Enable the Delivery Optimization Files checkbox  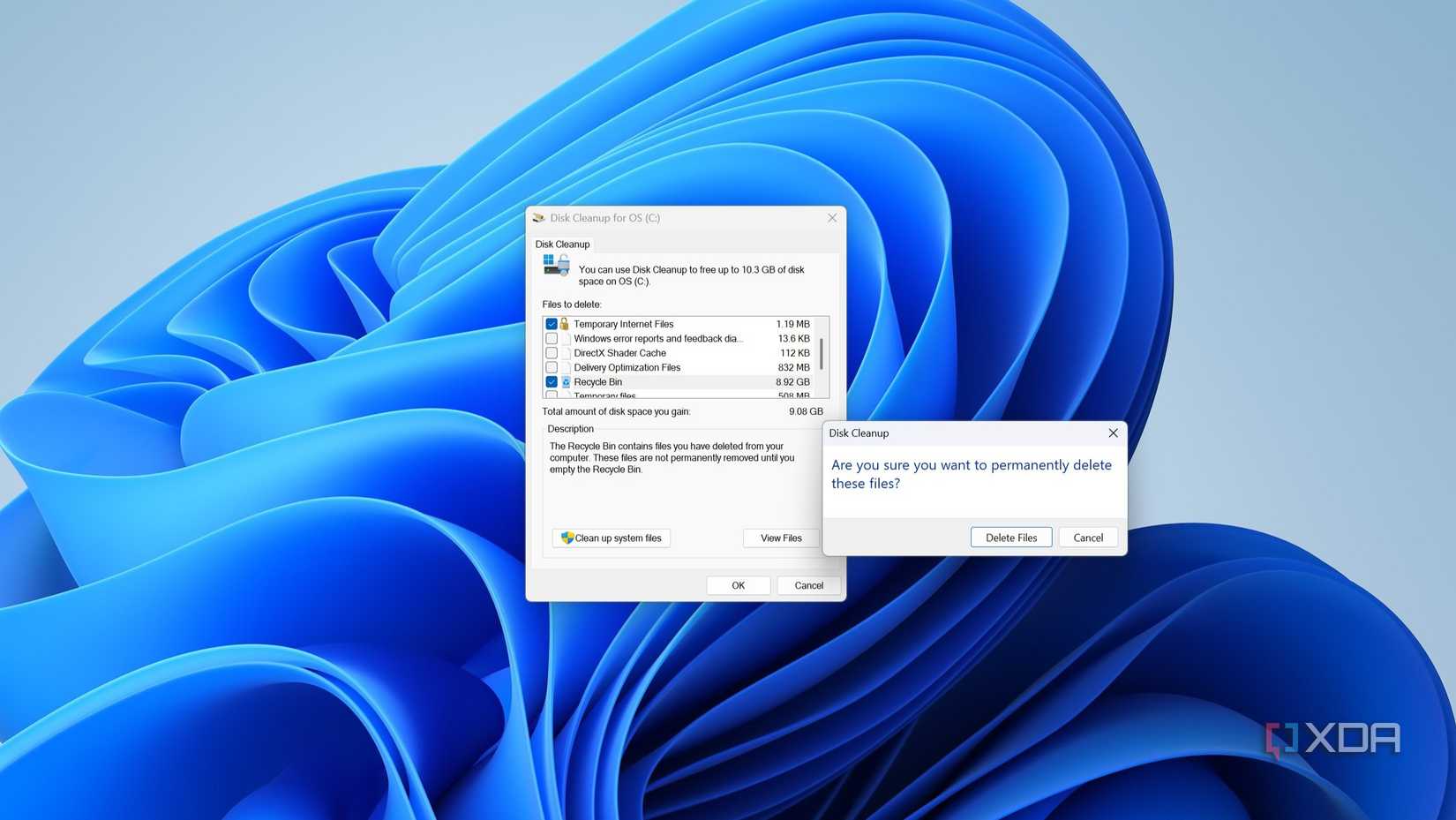552,367
